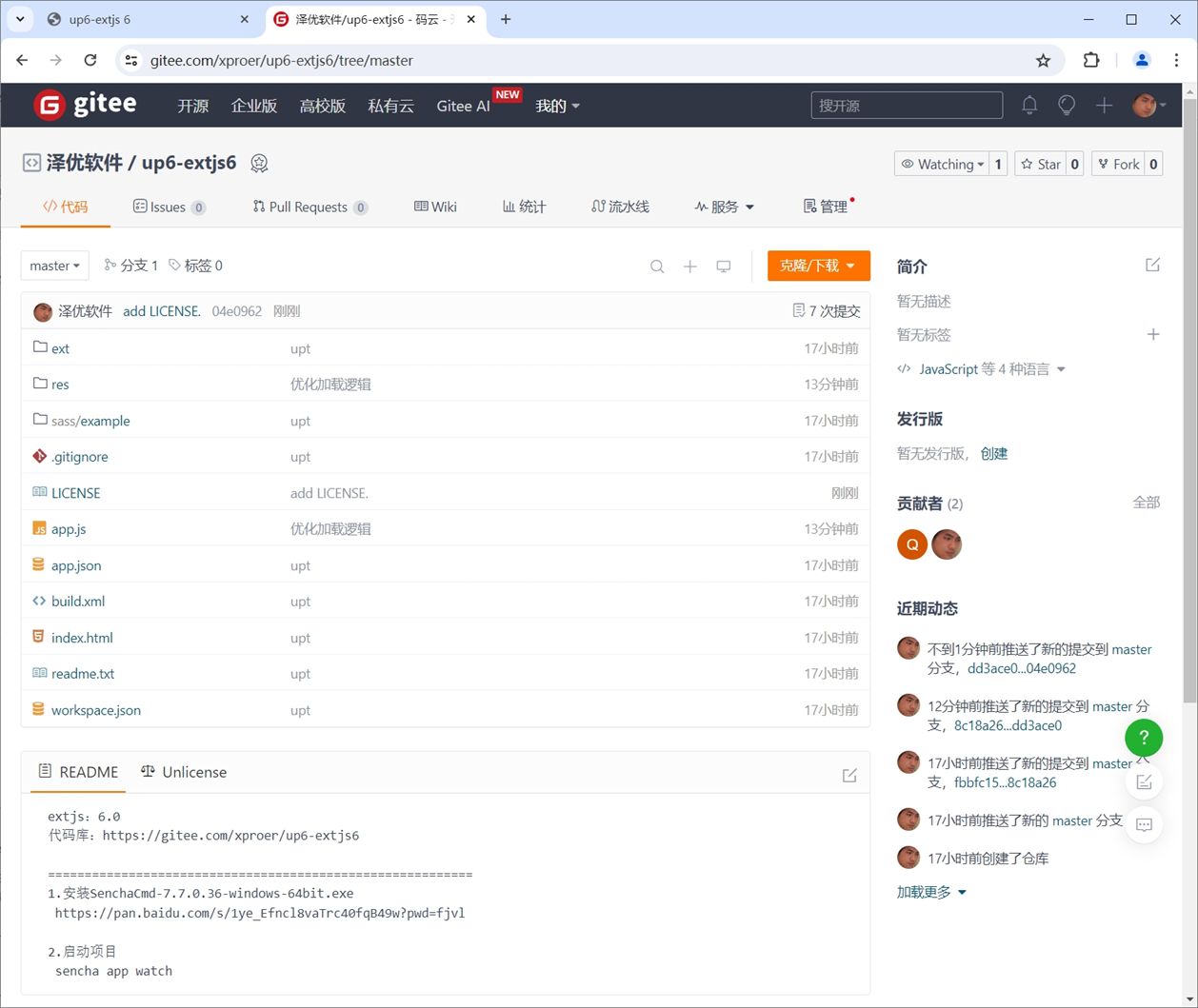1198x1008 pixels.
Task: Click the lightbulb icon in header
Action: 1067,106
